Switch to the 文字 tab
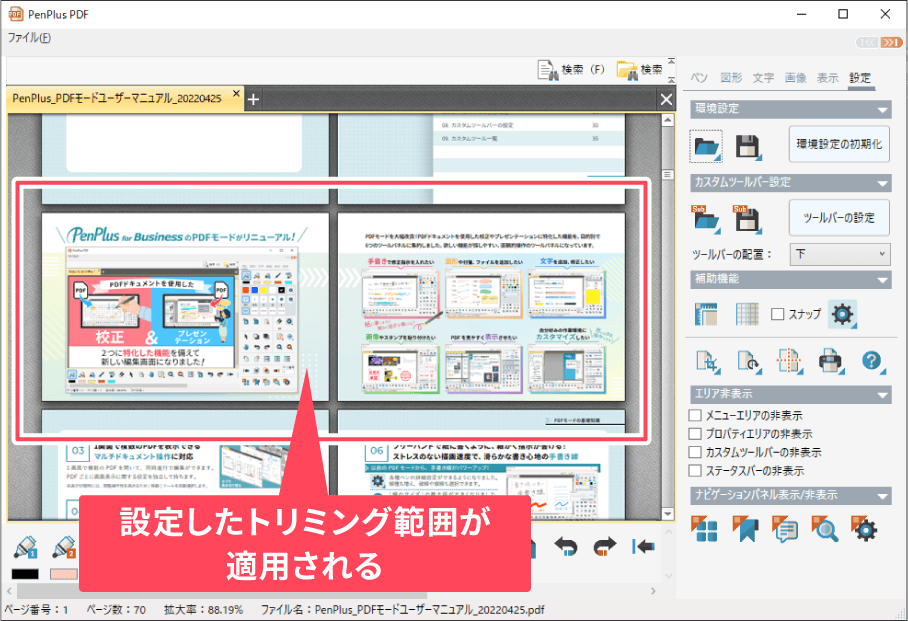This screenshot has width=908, height=621. click(763, 78)
